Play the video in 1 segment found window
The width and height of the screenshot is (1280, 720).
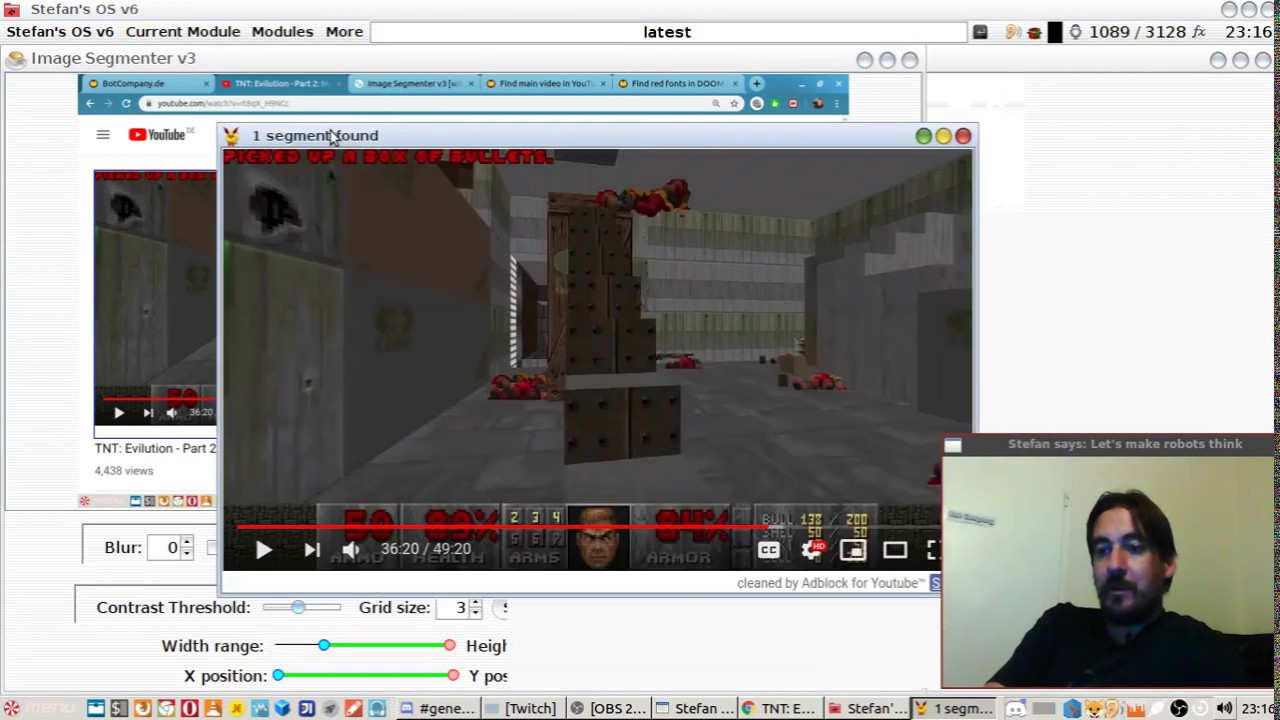coord(263,549)
